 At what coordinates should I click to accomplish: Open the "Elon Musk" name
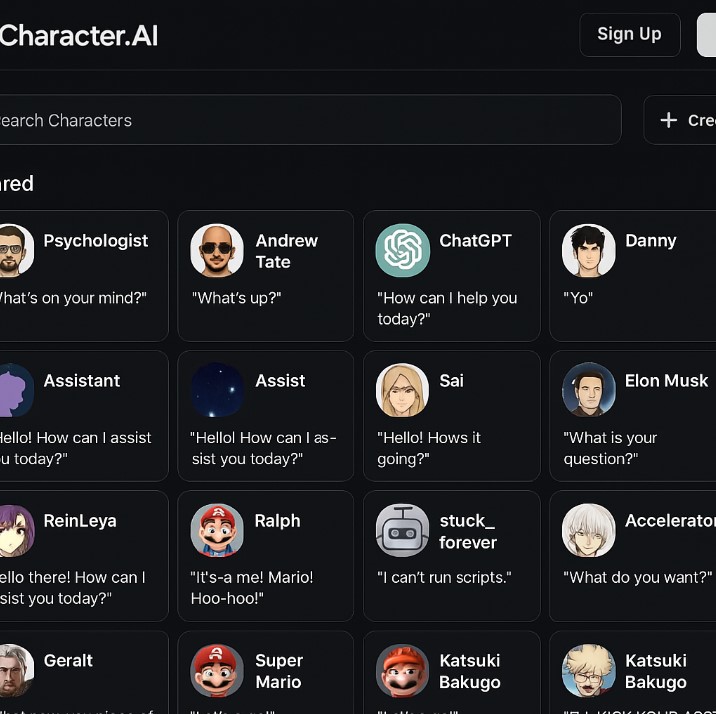click(667, 381)
